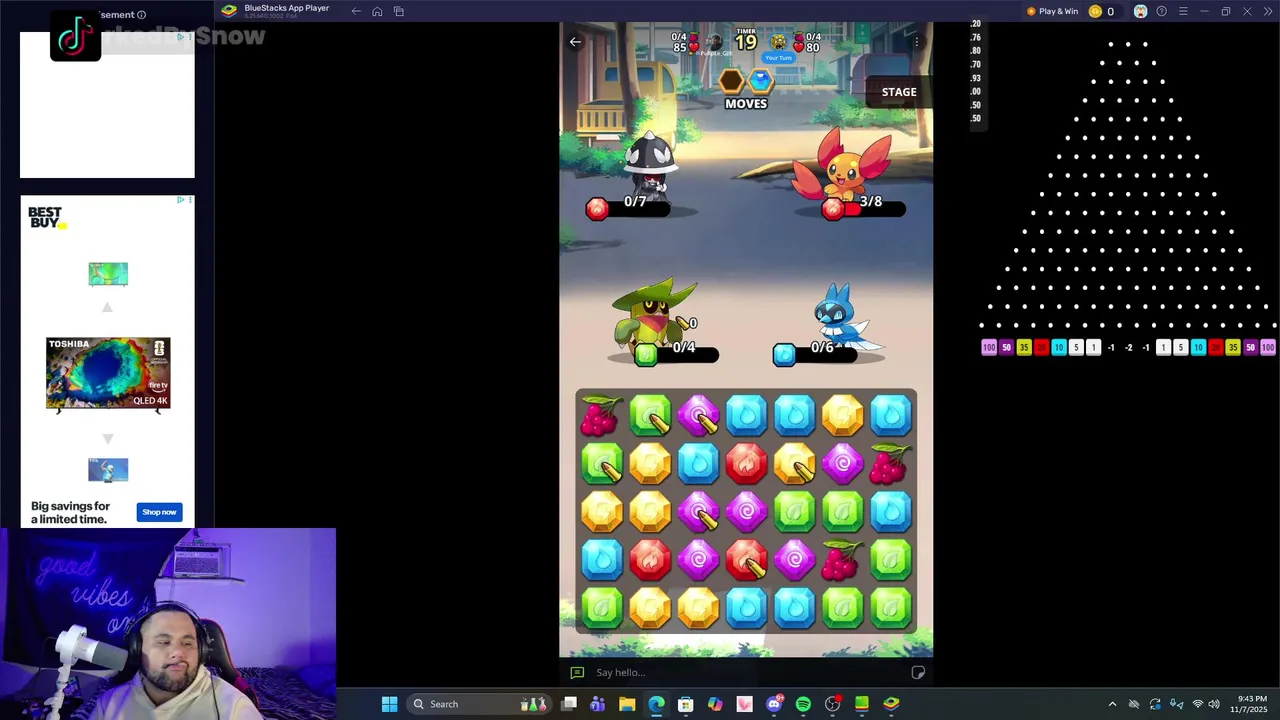Screen dimensions: 1280x720
Task: Open File Explorer from taskbar
Action: point(627,704)
